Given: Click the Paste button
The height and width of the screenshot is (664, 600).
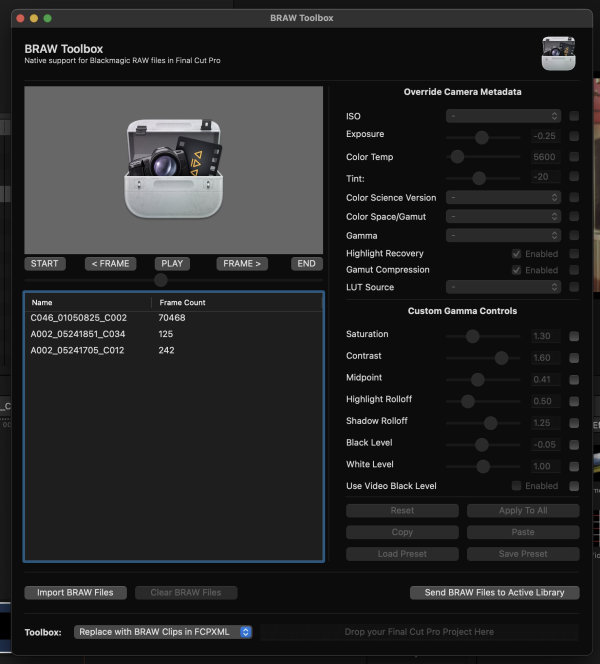Looking at the screenshot, I should [x=523, y=532].
